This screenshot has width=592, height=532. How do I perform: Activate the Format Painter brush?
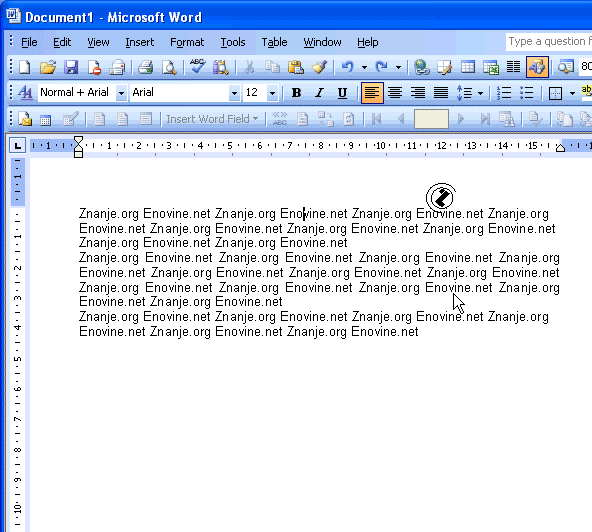click(x=319, y=68)
